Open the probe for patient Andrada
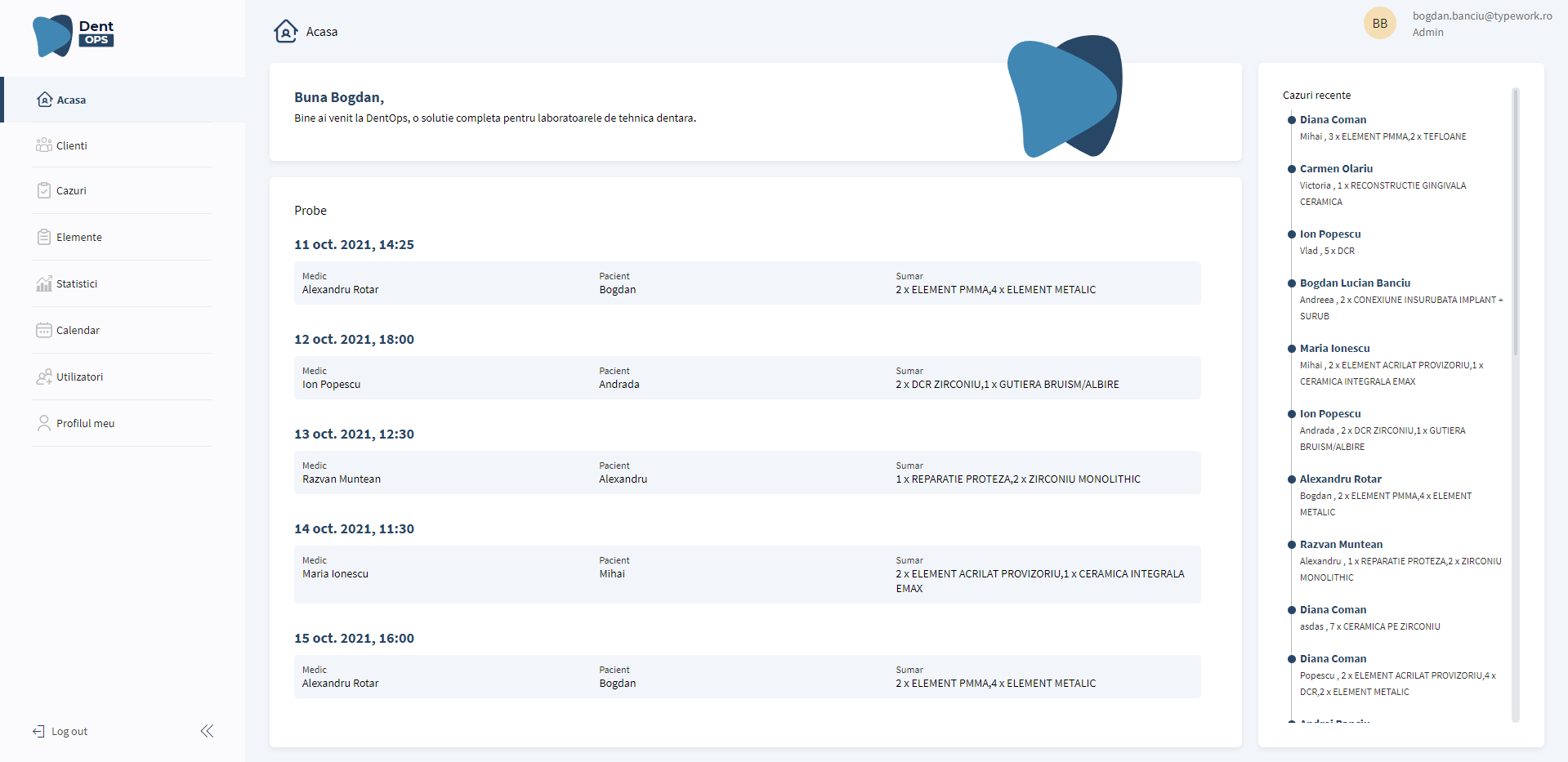This screenshot has width=1568, height=762. [748, 377]
